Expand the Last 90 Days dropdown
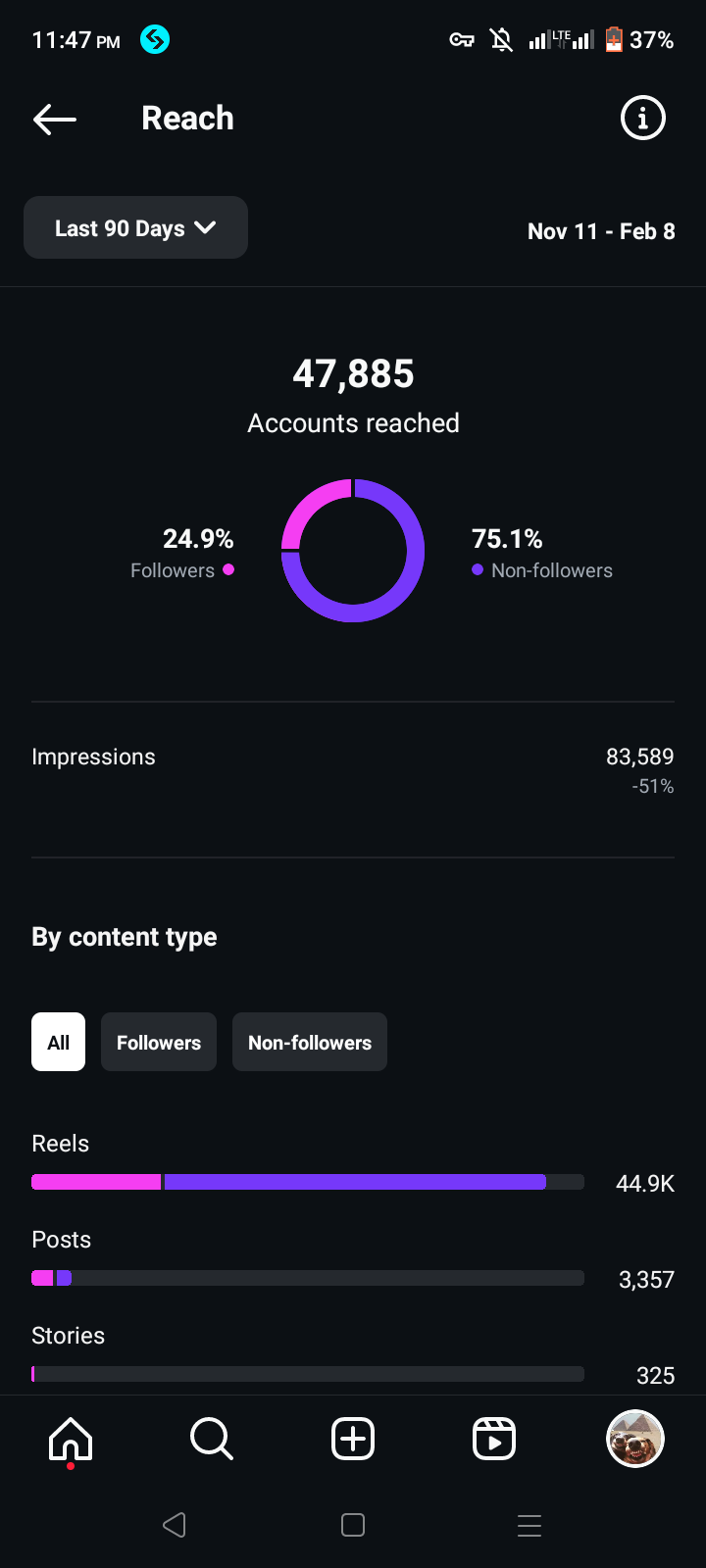706x1568 pixels. tap(135, 228)
